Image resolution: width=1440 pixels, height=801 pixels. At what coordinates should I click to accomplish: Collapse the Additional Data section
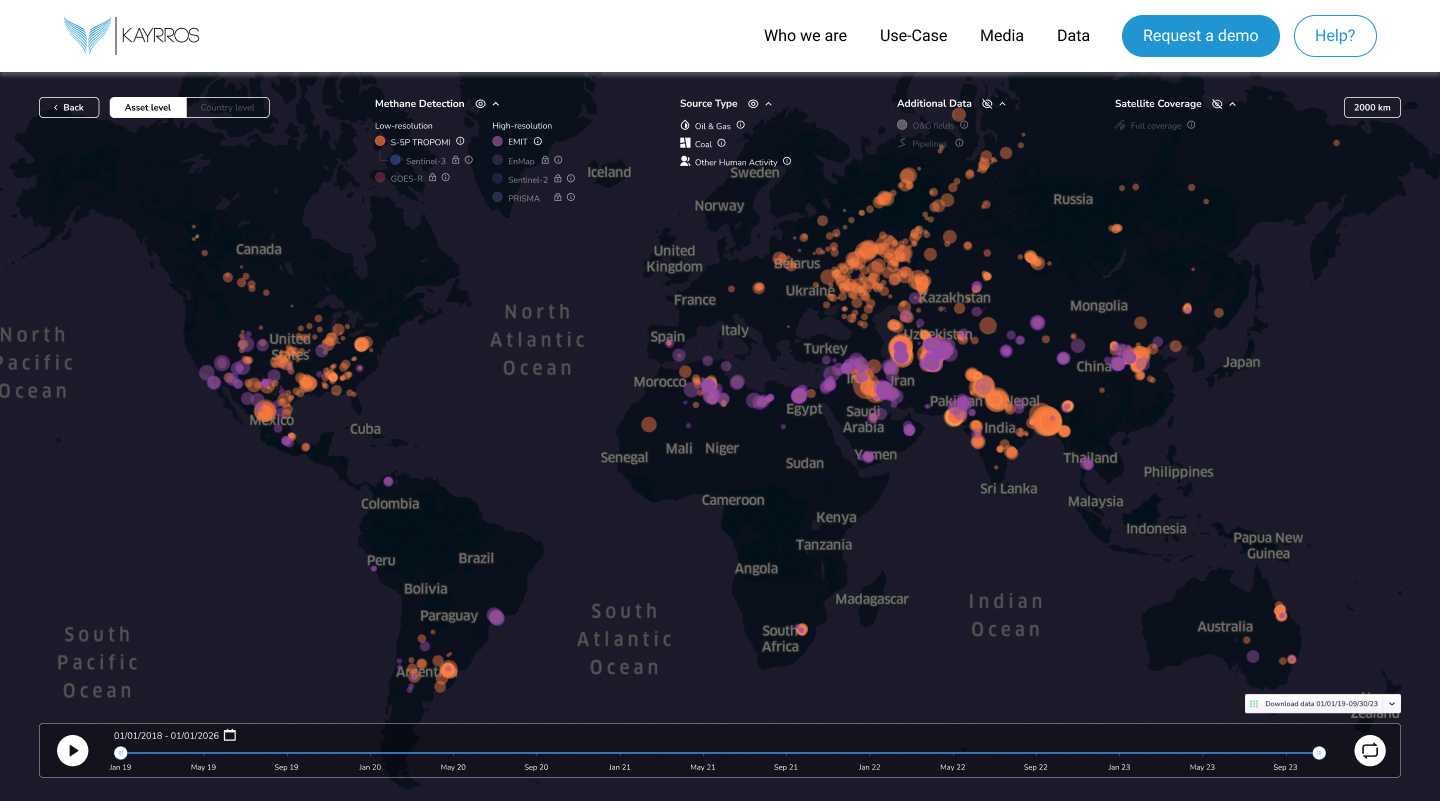click(1002, 104)
